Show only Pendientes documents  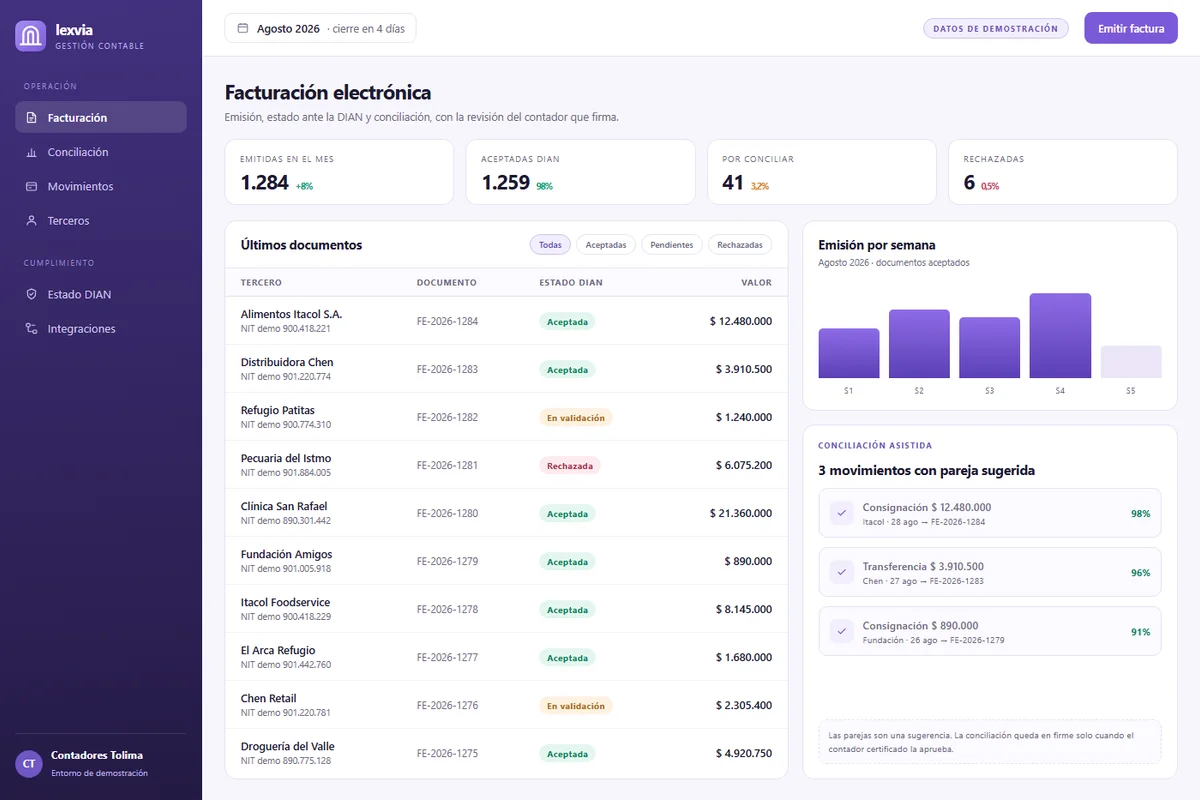672,245
